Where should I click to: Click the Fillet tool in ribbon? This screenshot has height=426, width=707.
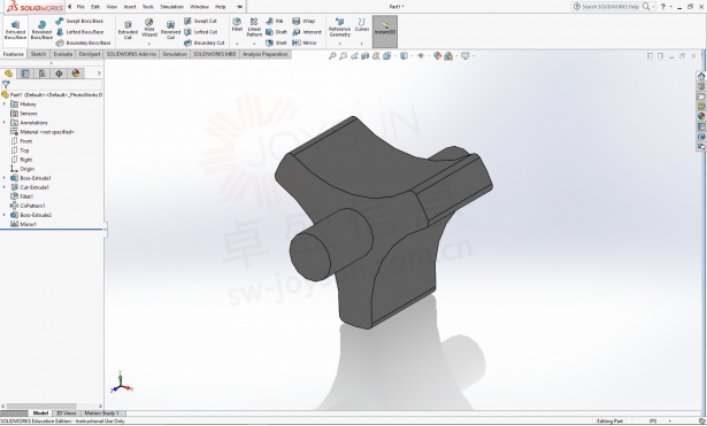[x=237, y=26]
